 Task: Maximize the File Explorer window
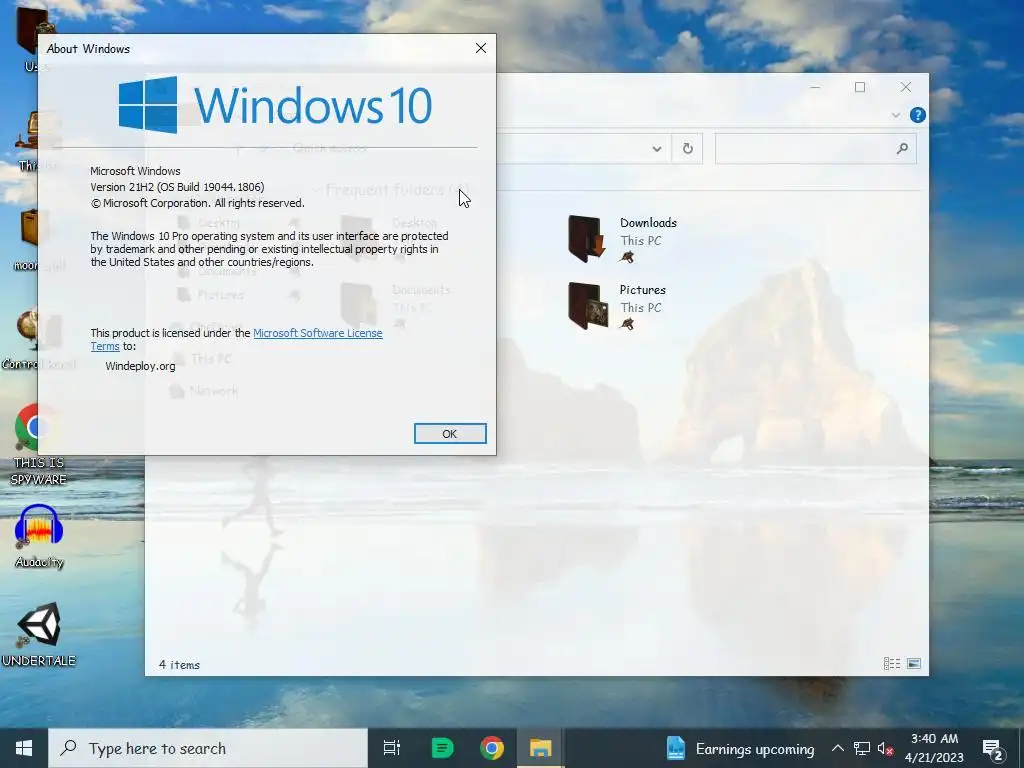coord(860,87)
